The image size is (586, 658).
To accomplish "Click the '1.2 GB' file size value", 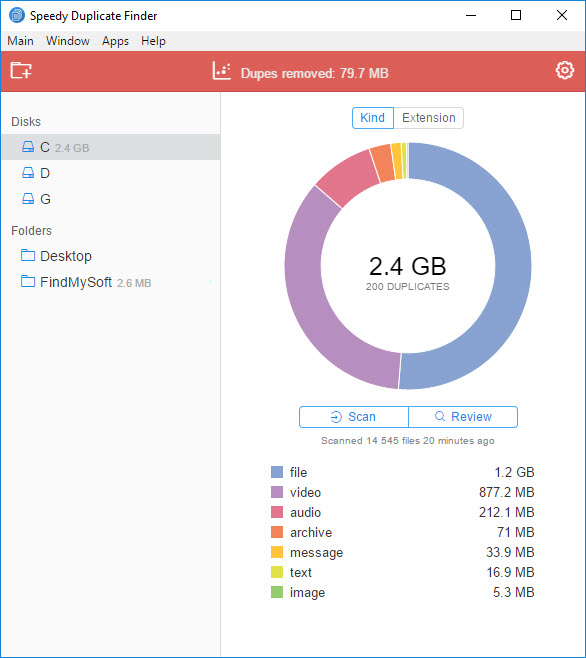I will coord(514,473).
